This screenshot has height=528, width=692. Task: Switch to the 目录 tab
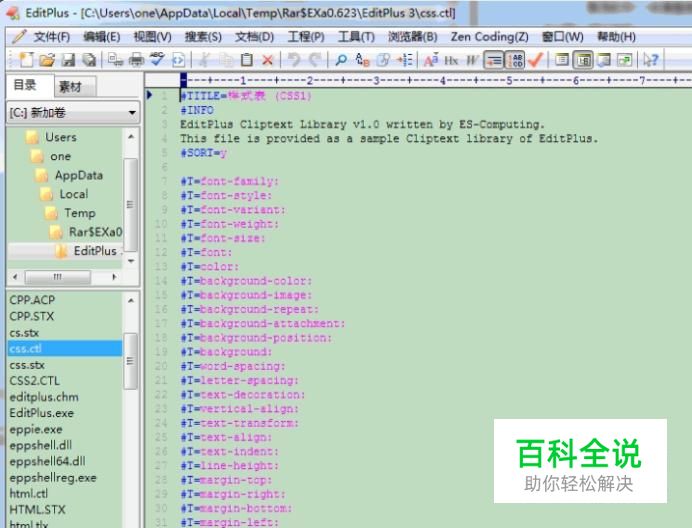[x=29, y=85]
